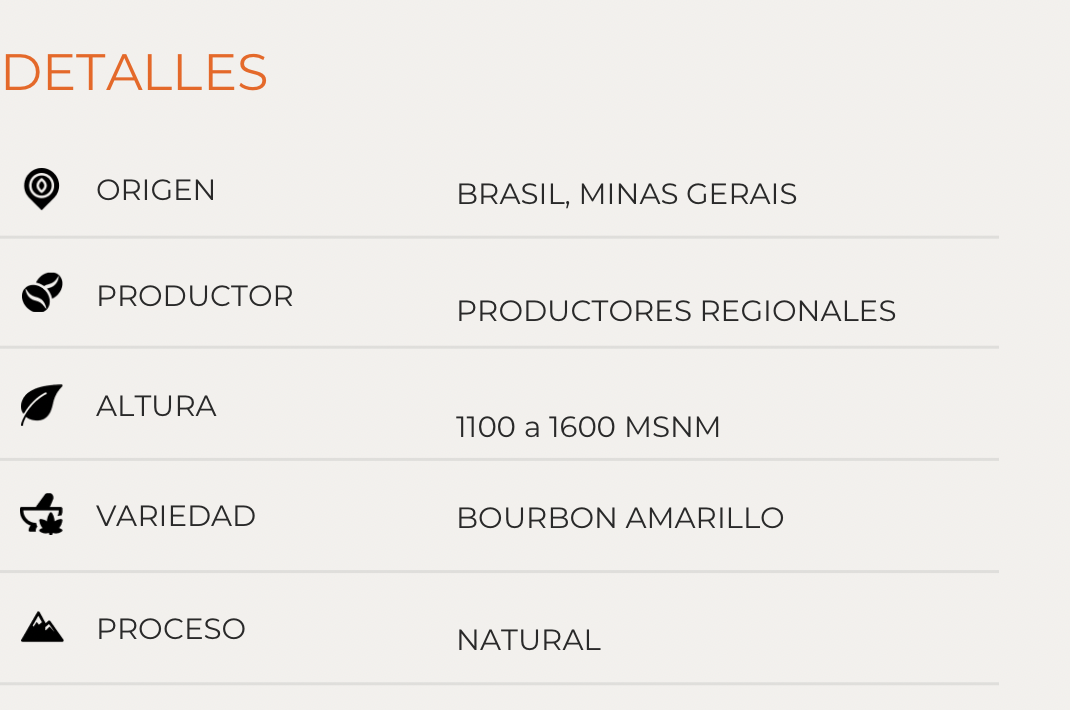Click the ALTURA row label
The height and width of the screenshot is (710, 1070).
(156, 406)
